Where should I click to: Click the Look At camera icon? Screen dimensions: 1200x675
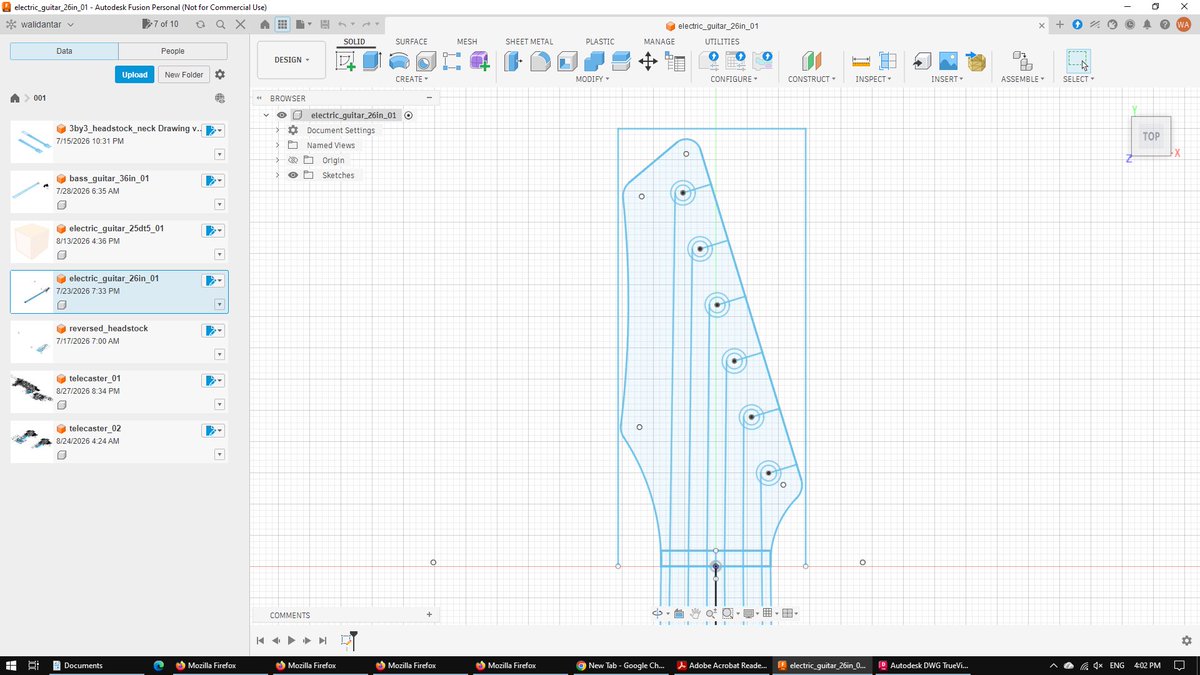[677, 613]
